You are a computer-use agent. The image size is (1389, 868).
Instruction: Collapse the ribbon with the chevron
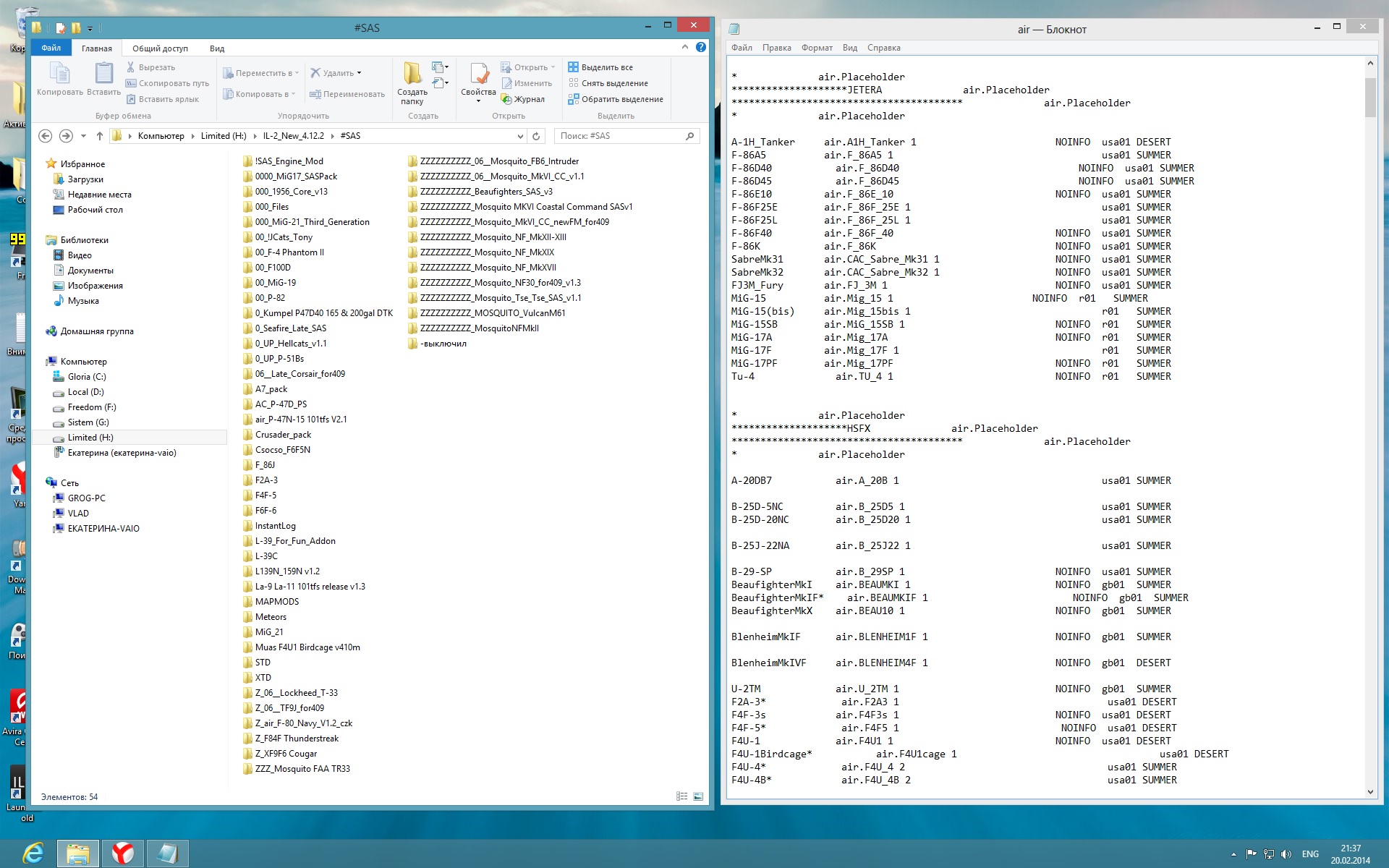tap(685, 47)
